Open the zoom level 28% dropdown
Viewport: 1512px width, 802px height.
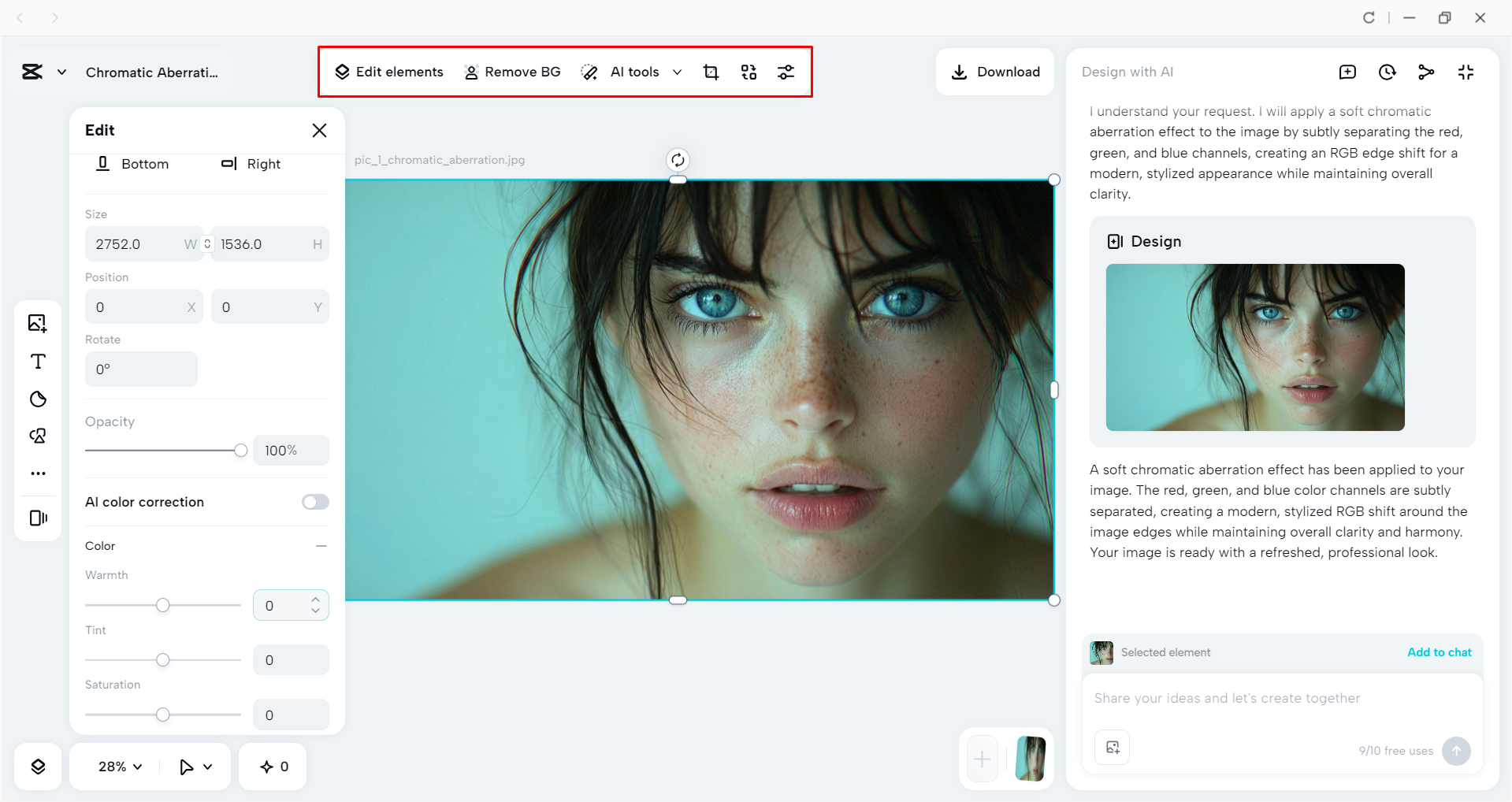tap(118, 766)
